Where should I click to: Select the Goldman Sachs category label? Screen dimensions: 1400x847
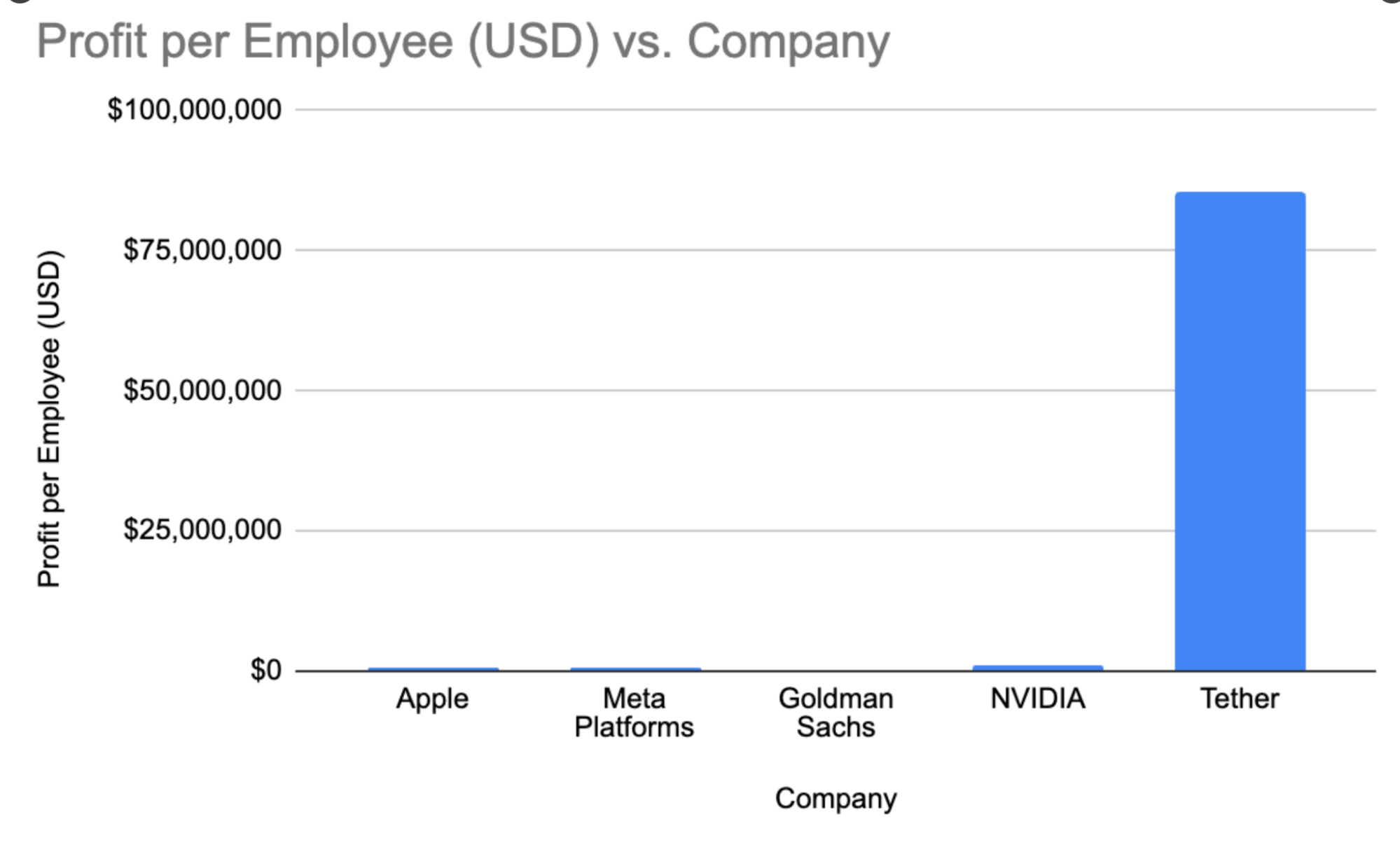pos(836,713)
